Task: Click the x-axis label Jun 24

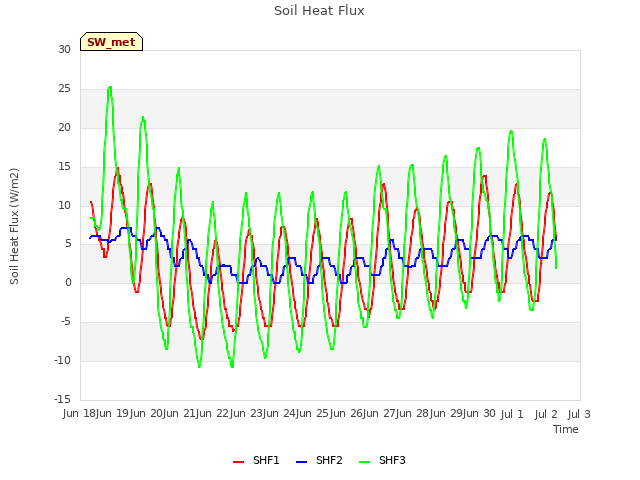Action: click(280, 414)
